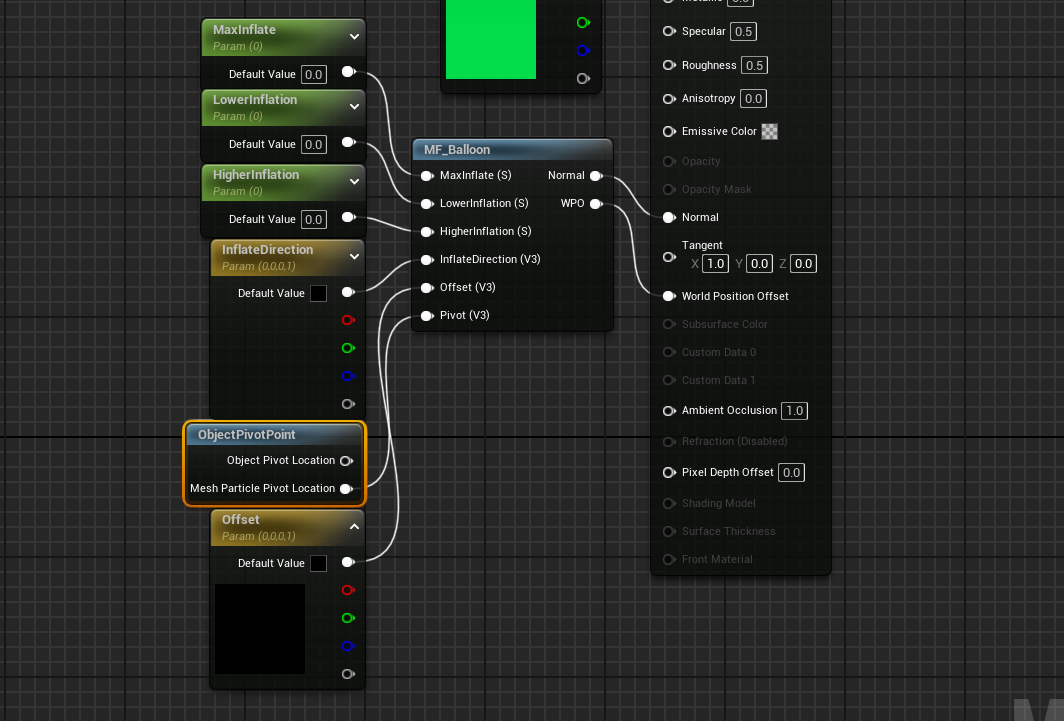Click the green output pin beside the green preview
Image resolution: width=1064 pixels, height=721 pixels.
pyautogui.click(x=583, y=23)
